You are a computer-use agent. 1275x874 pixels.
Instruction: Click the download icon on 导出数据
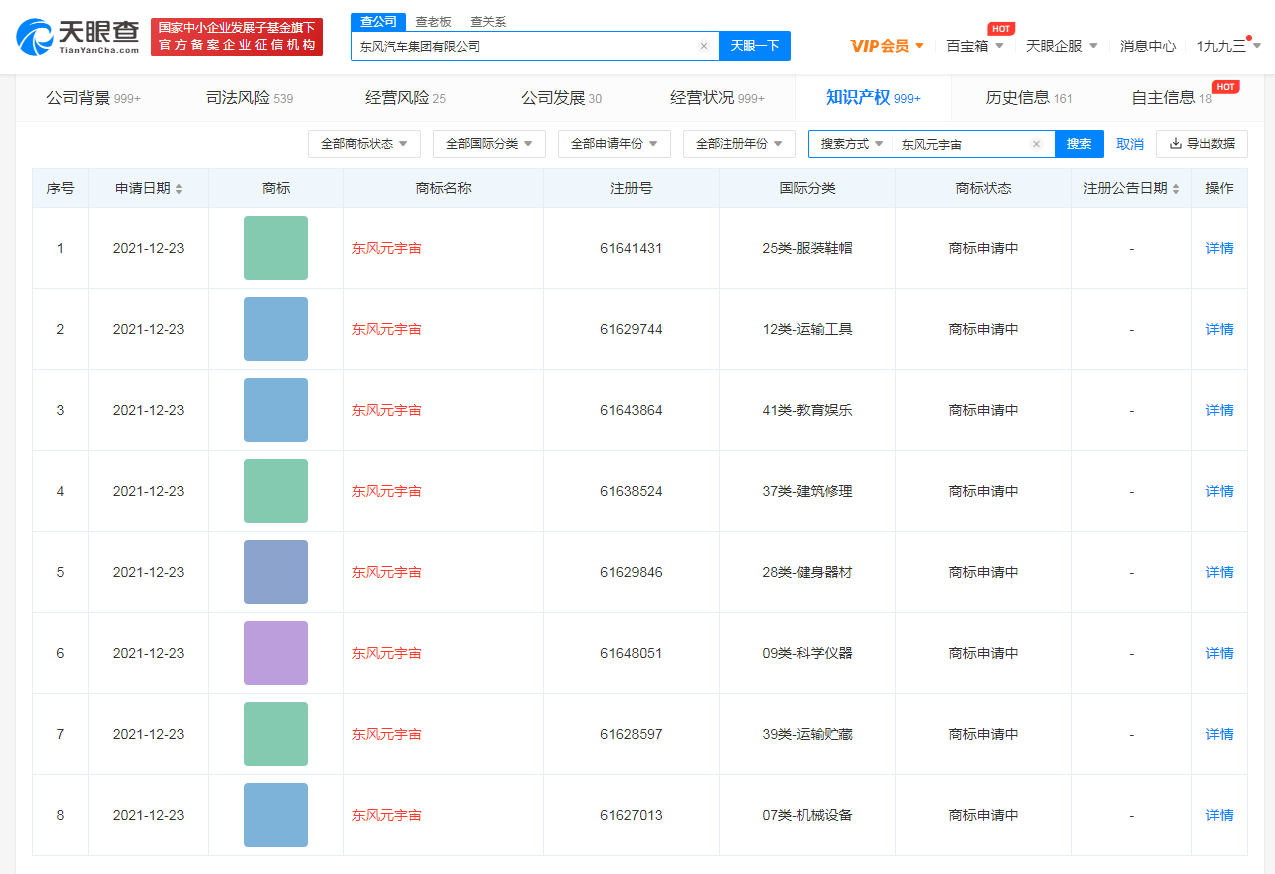click(x=1176, y=144)
